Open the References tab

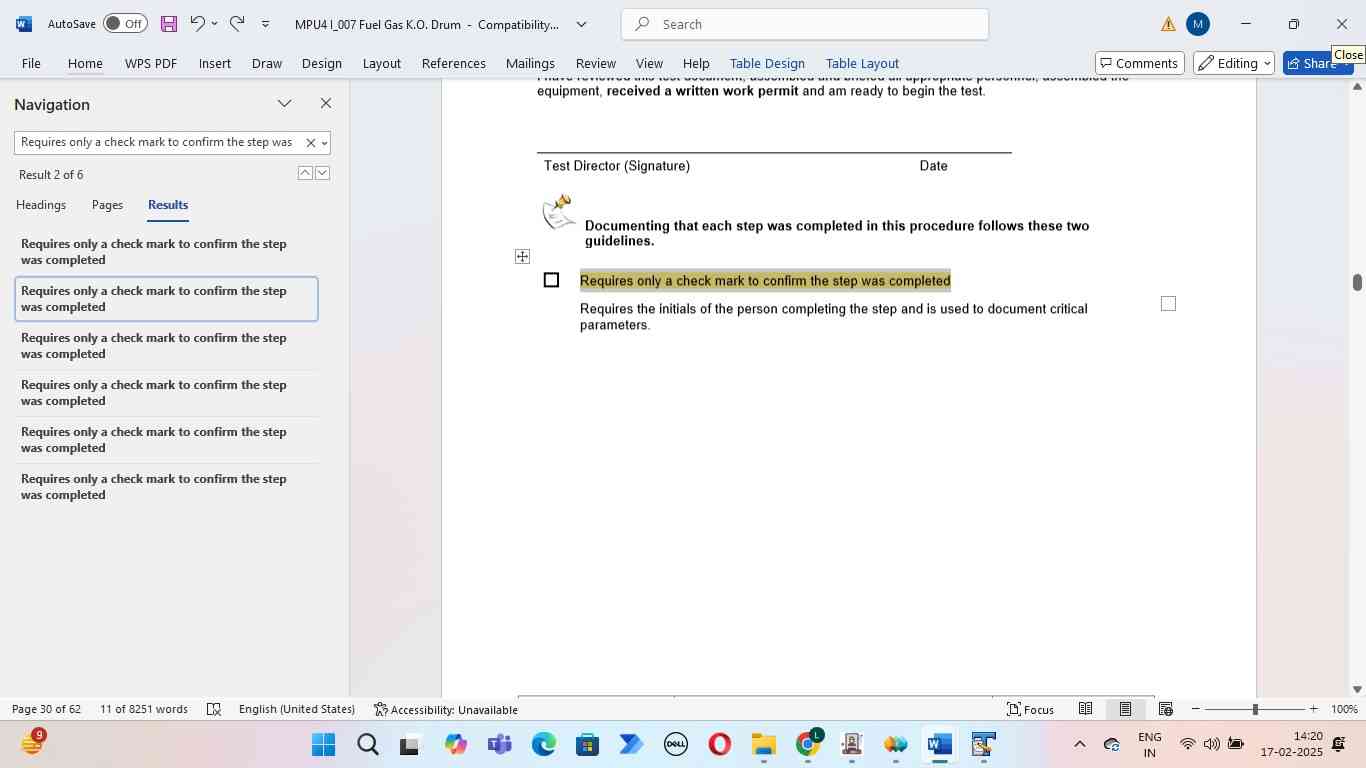click(454, 63)
